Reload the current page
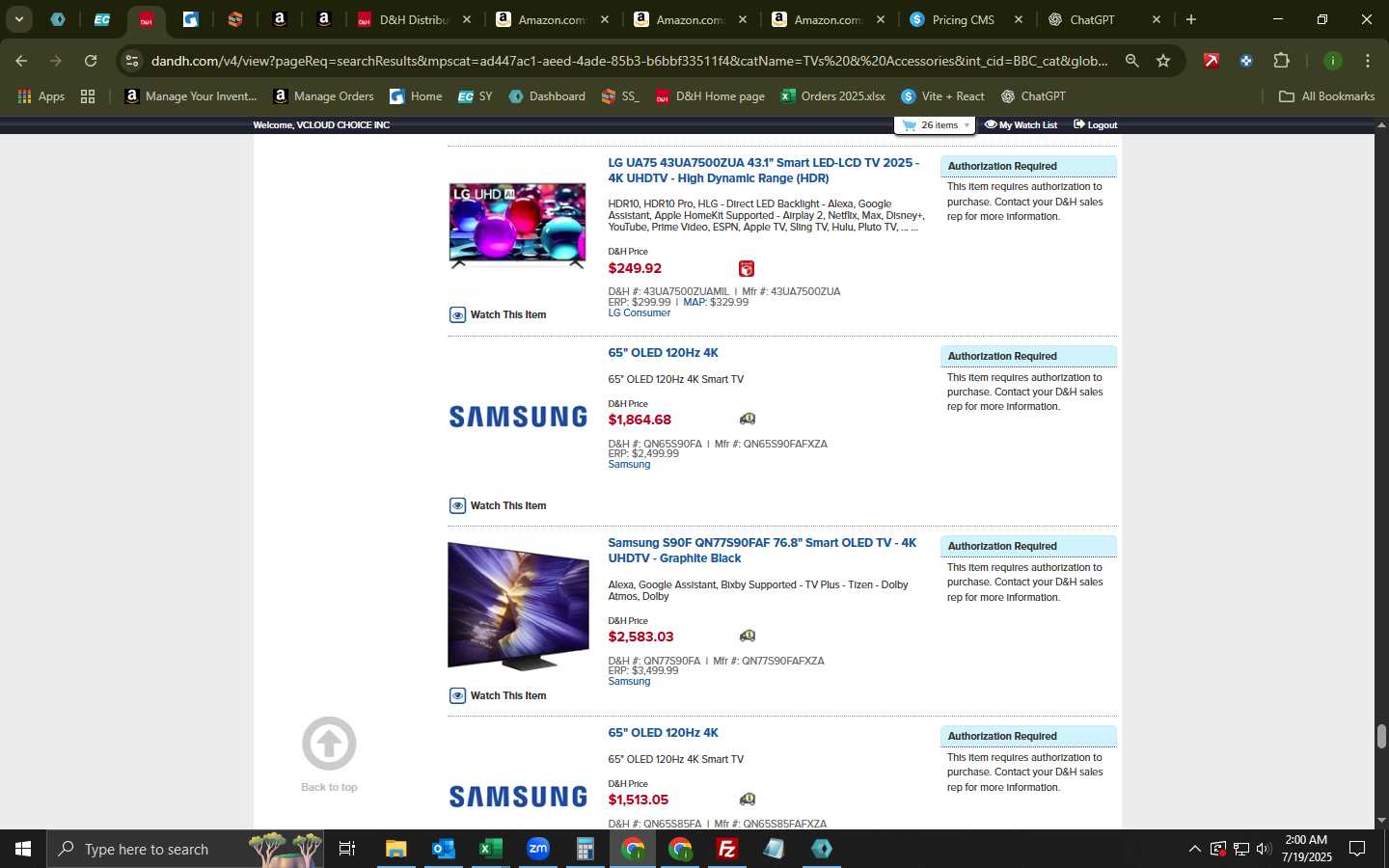1389x868 pixels. pos(91,61)
